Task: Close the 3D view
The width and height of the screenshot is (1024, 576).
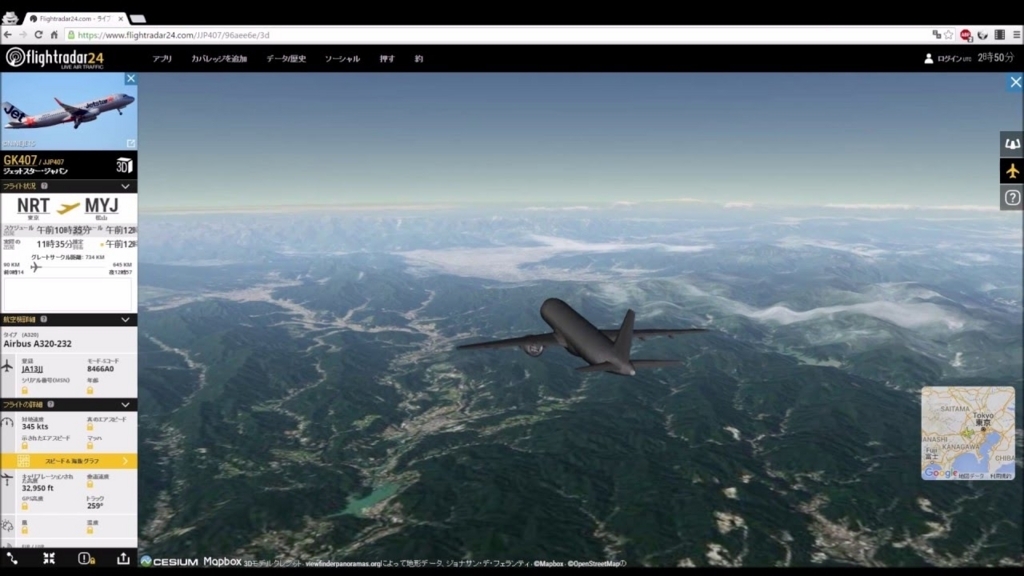Action: coord(1016,82)
